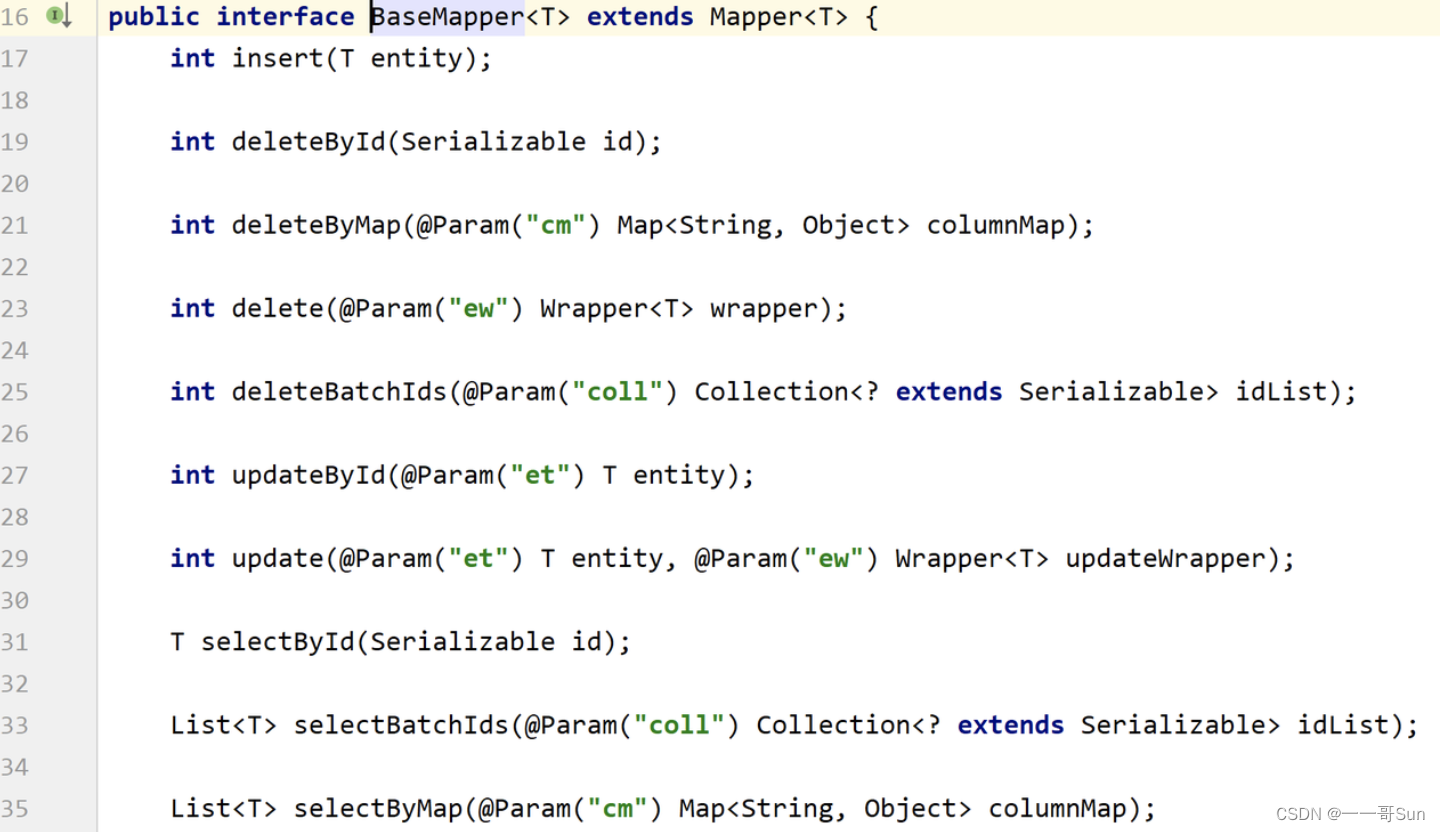Image resolution: width=1440 pixels, height=832 pixels.
Task: Click line number 29 in gutter
Action: point(15,559)
